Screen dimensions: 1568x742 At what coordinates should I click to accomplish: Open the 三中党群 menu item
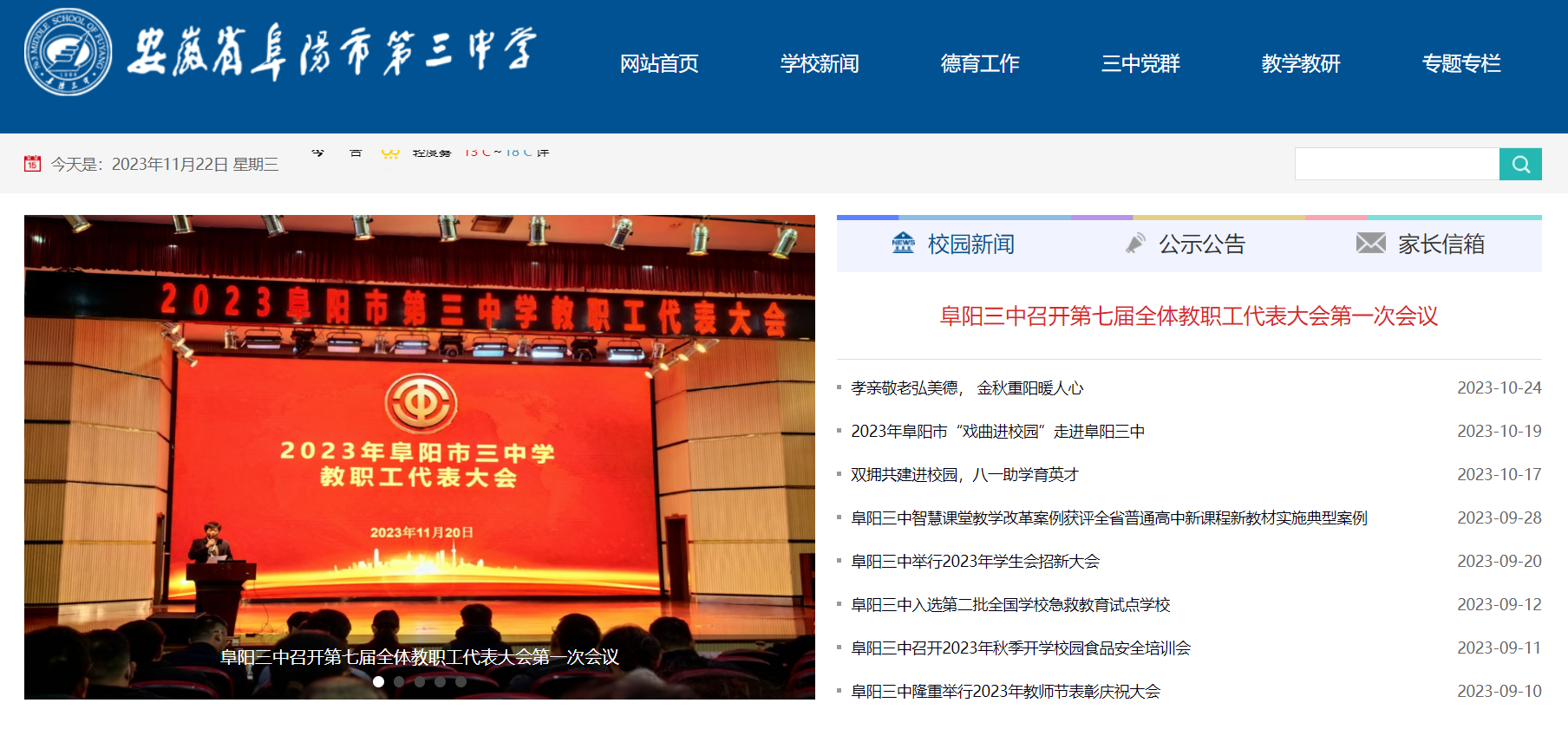coord(1140,63)
